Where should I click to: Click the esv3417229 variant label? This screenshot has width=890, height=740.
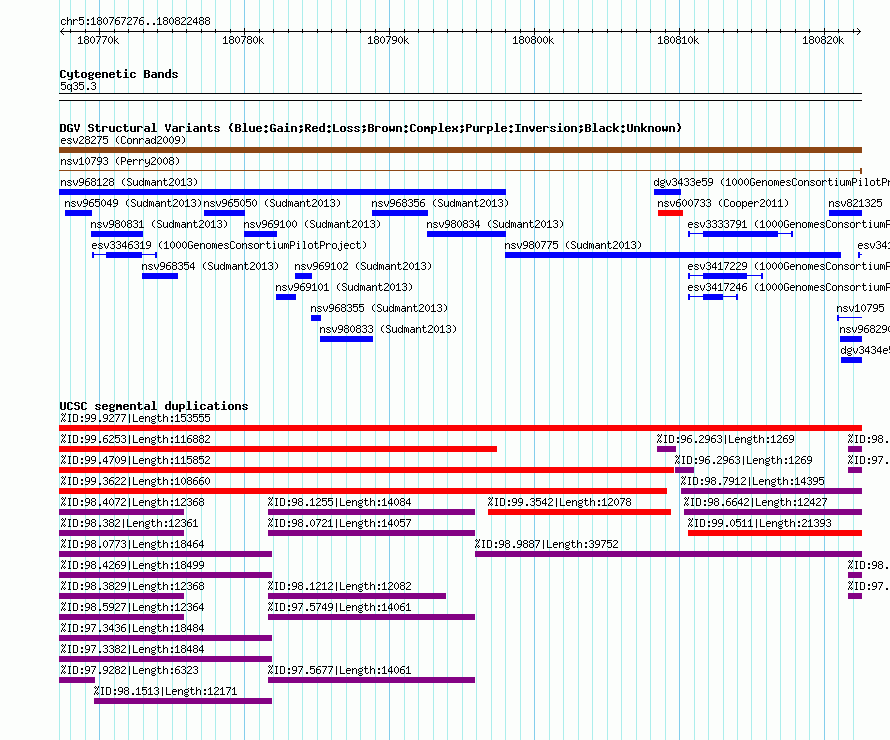pyautogui.click(x=788, y=266)
